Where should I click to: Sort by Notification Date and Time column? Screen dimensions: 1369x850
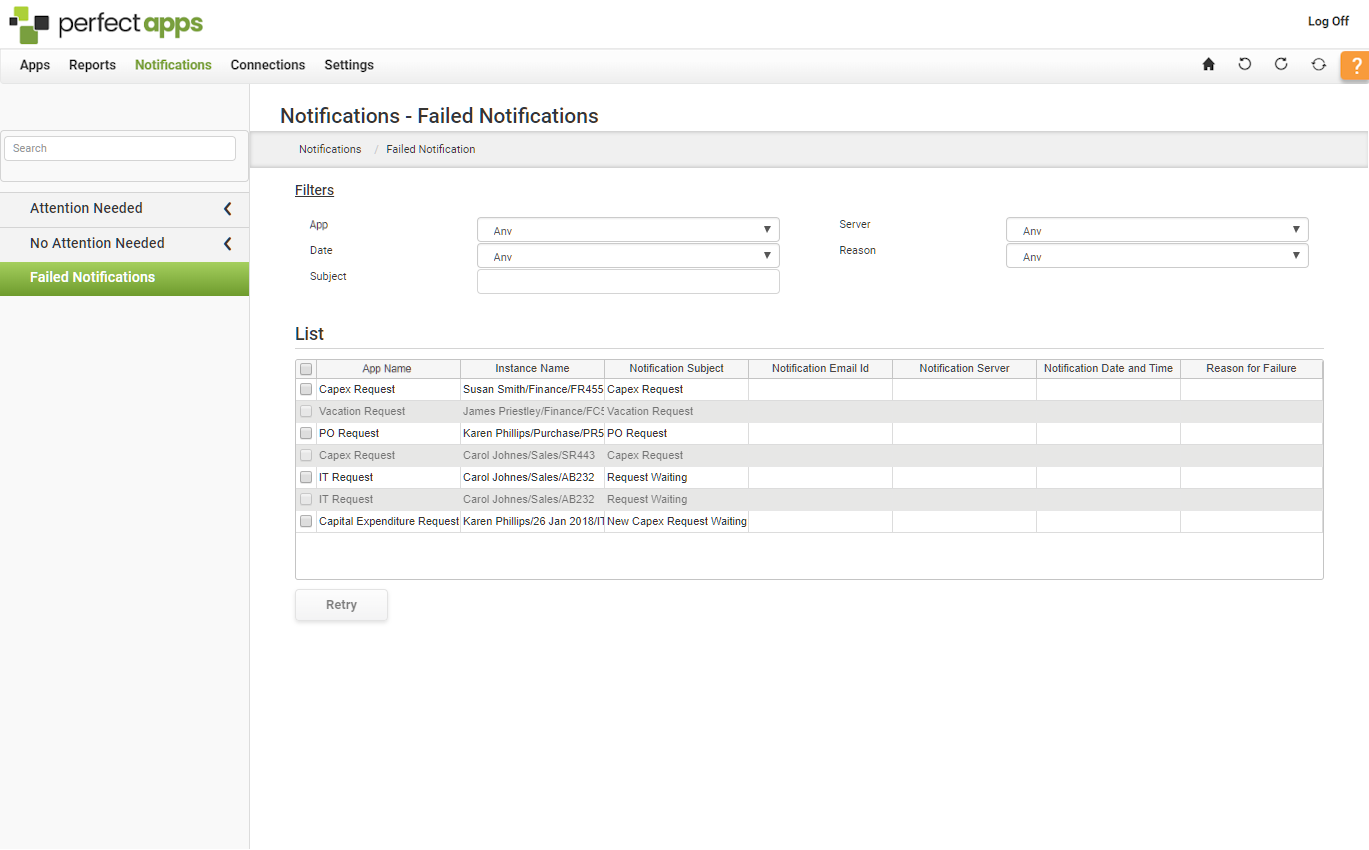(x=1108, y=369)
